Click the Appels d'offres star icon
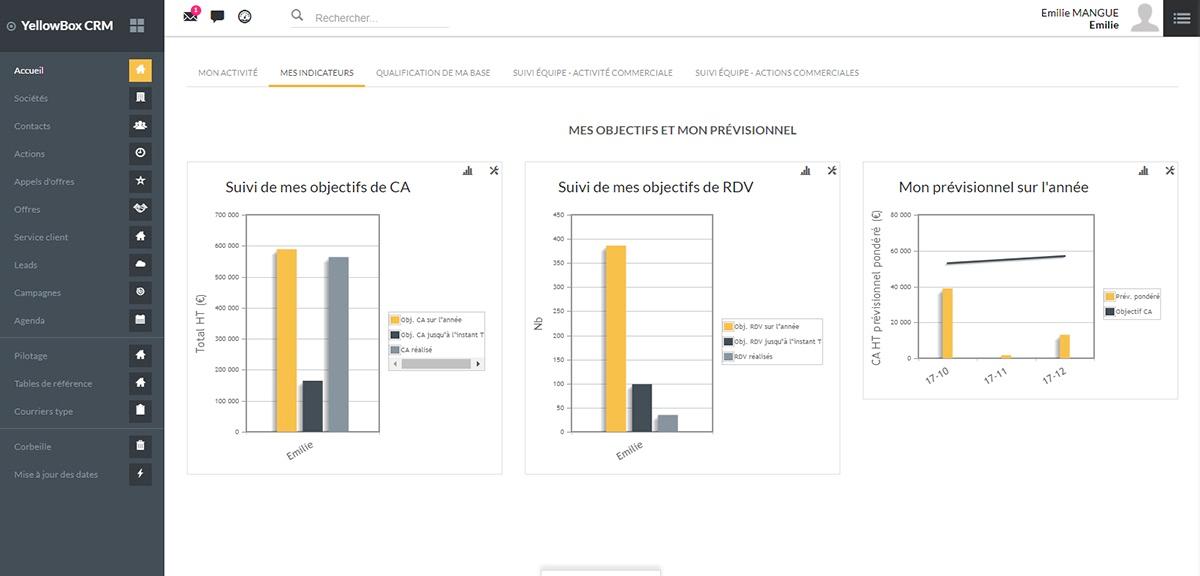The width and height of the screenshot is (1200, 576). 141,181
